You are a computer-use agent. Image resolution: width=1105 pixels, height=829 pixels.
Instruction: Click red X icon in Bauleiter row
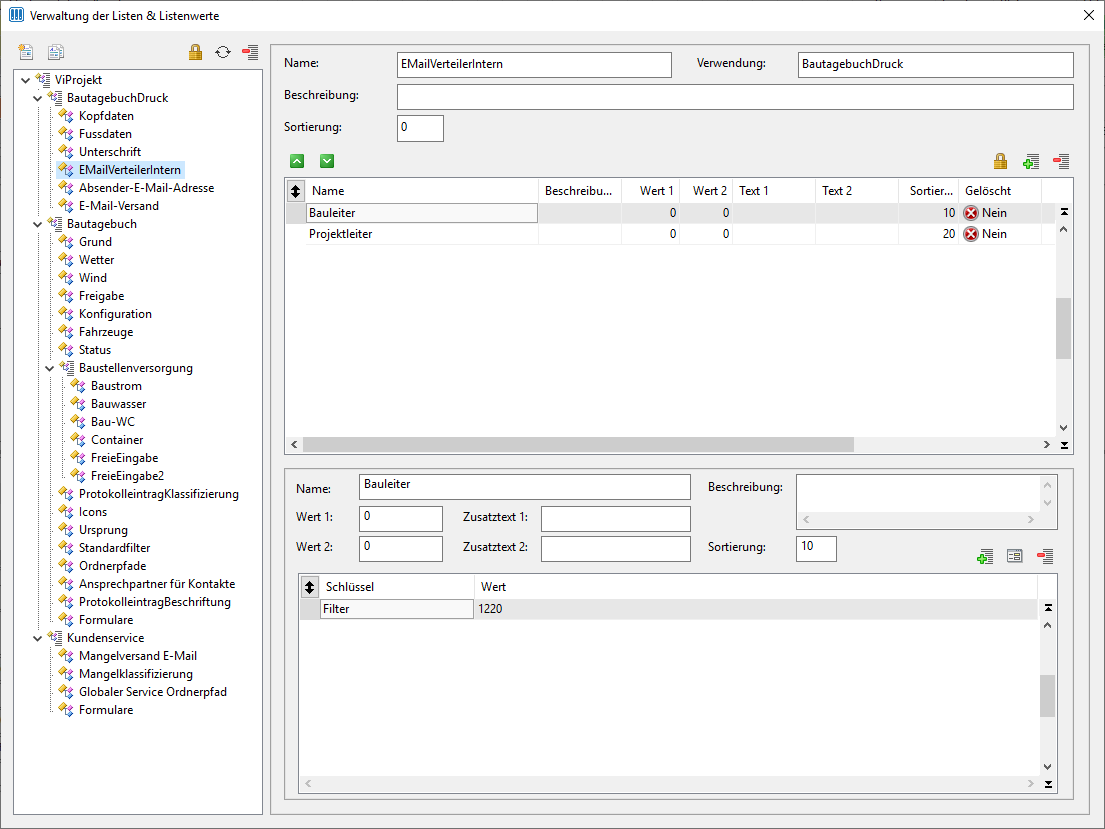tap(971, 213)
